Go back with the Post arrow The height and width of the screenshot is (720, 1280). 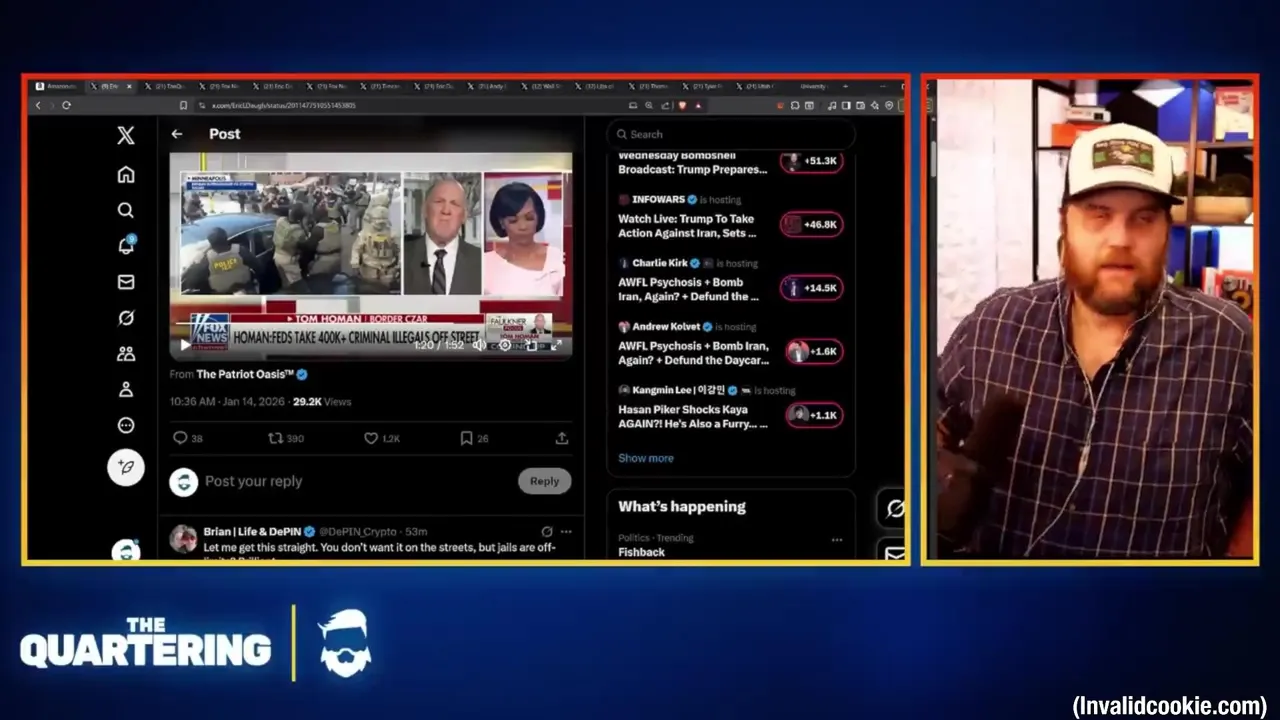coord(177,134)
